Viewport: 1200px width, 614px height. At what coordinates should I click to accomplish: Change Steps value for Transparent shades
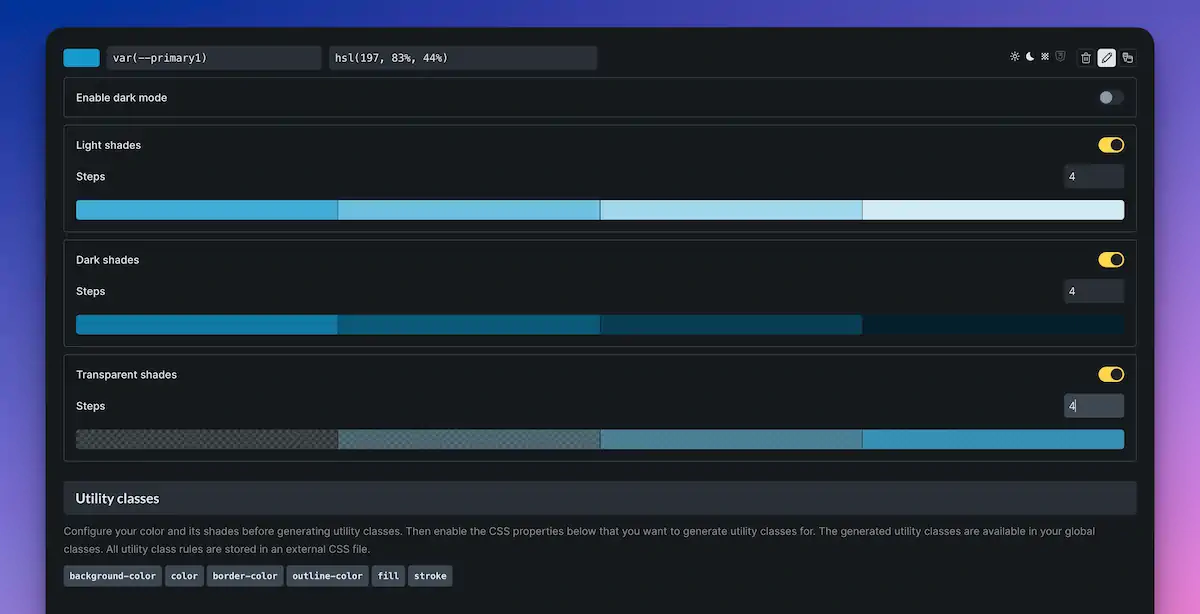(x=1093, y=405)
